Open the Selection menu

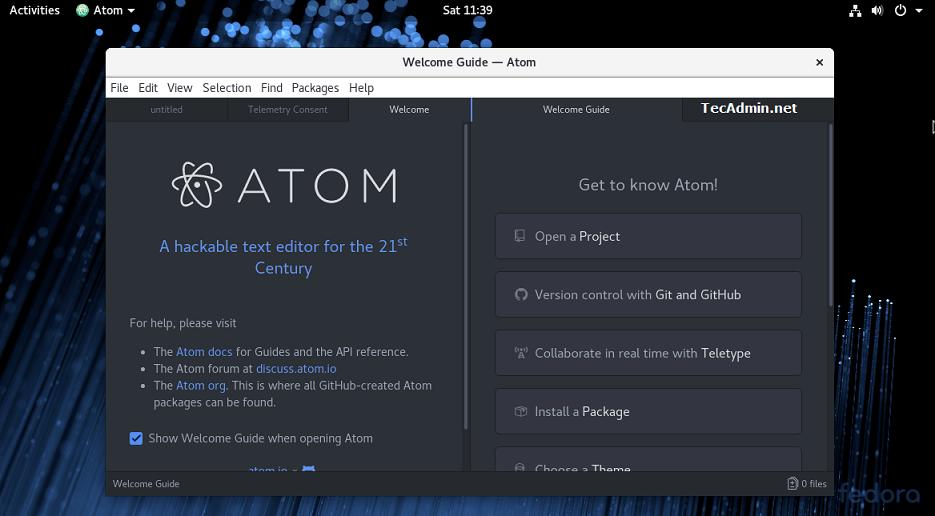click(x=227, y=88)
